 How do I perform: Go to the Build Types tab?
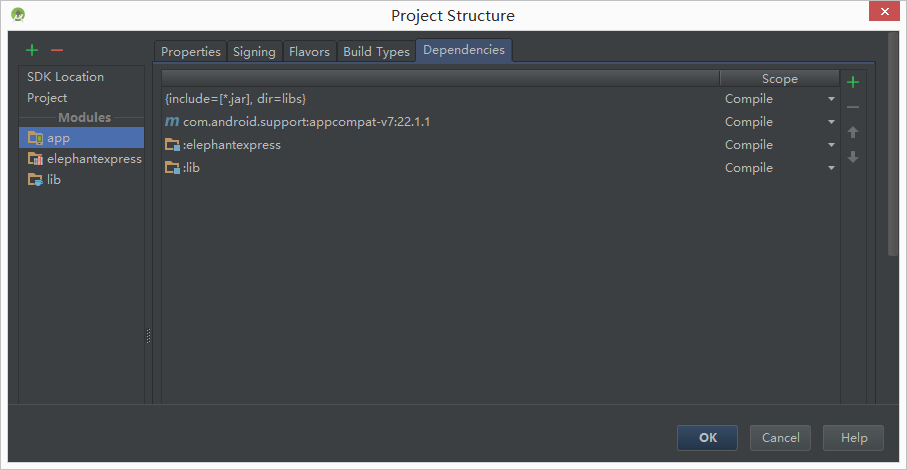(376, 52)
